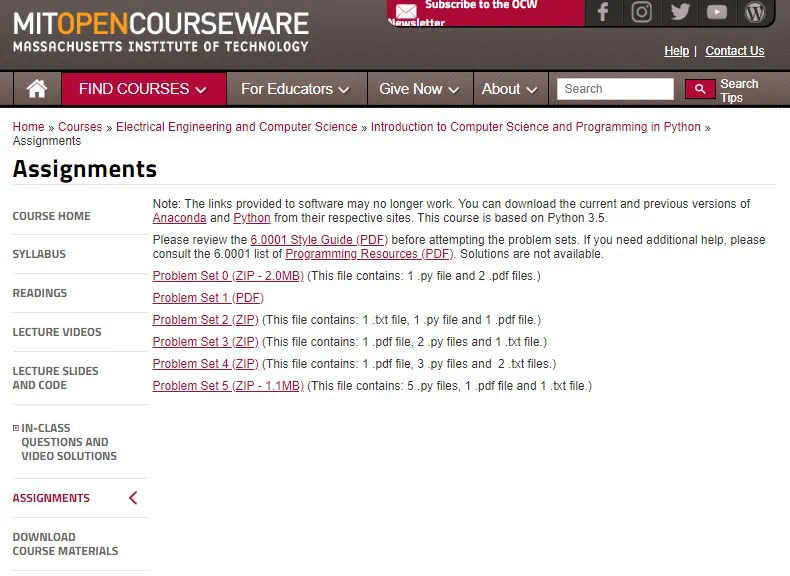Select Lecture Videos in sidebar
The height and width of the screenshot is (576, 790).
coord(57,332)
